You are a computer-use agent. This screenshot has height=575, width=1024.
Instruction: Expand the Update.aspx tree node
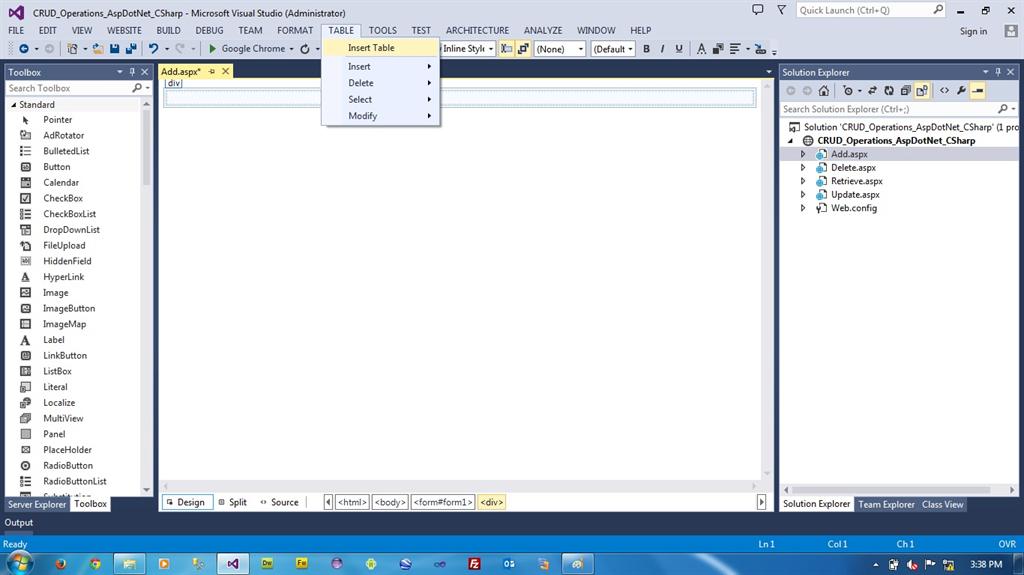pos(803,195)
